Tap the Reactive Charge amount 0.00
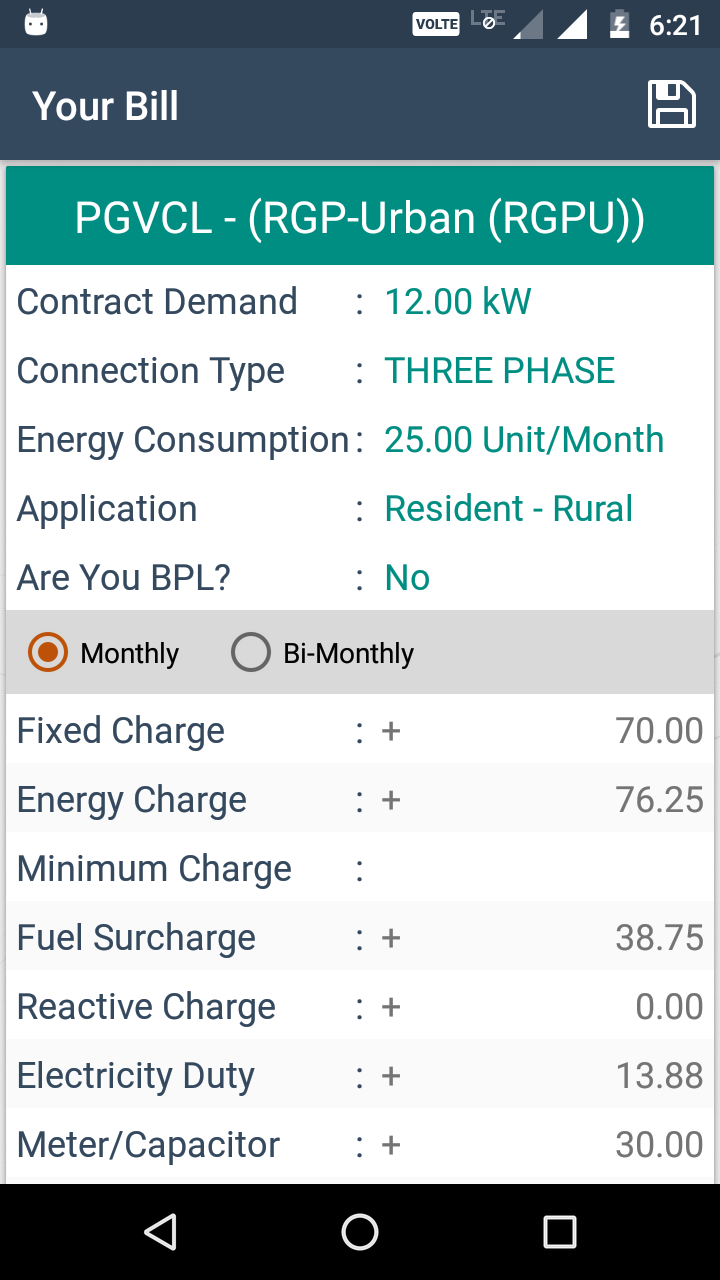720x1280 pixels. [x=670, y=1007]
